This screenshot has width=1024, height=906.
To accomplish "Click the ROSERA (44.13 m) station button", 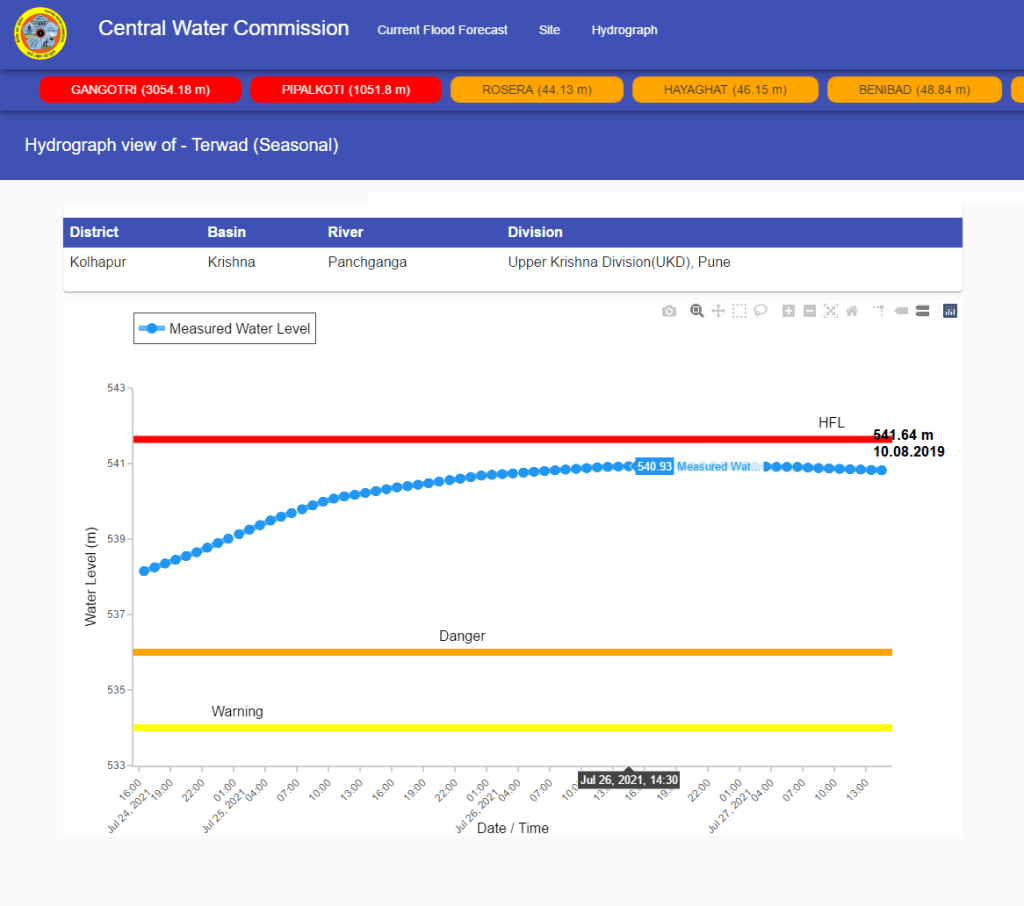I will pyautogui.click(x=537, y=90).
